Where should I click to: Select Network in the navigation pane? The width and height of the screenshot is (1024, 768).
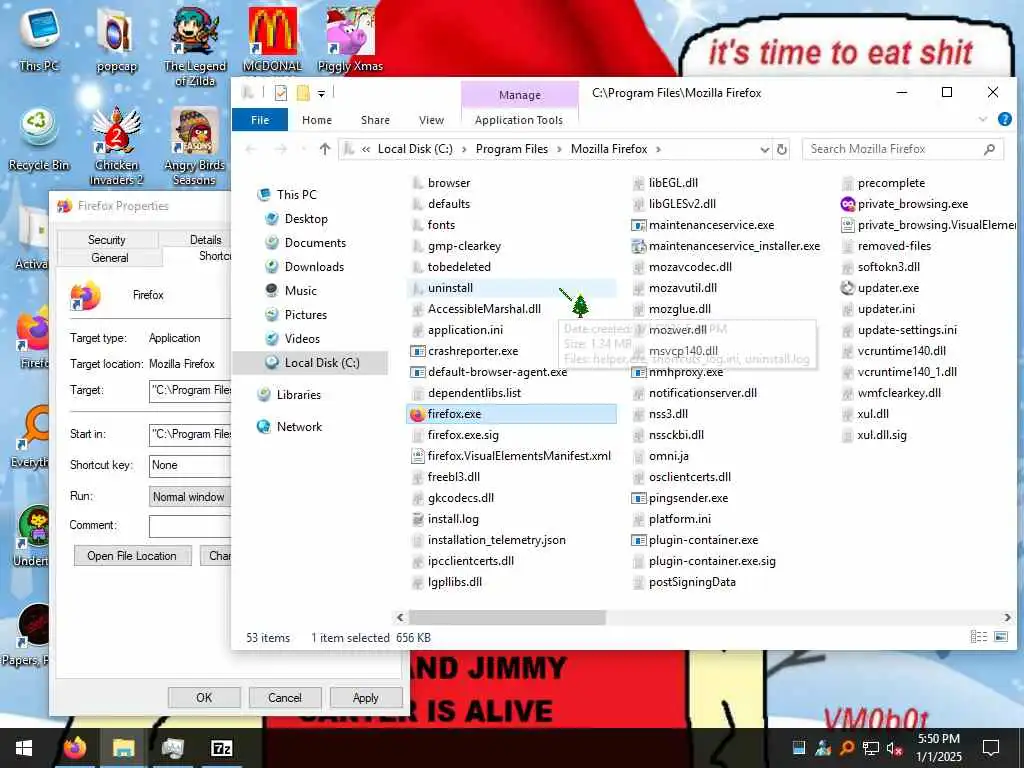pos(290,426)
